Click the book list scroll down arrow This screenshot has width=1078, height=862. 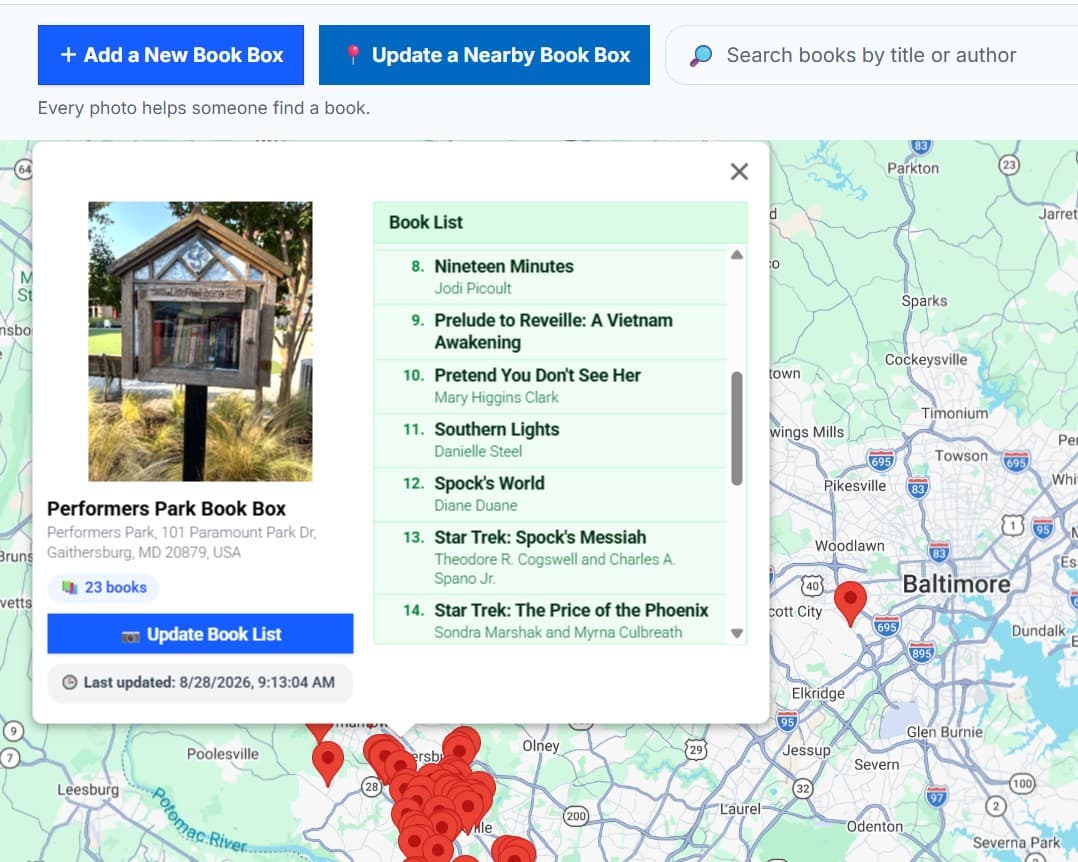737,633
